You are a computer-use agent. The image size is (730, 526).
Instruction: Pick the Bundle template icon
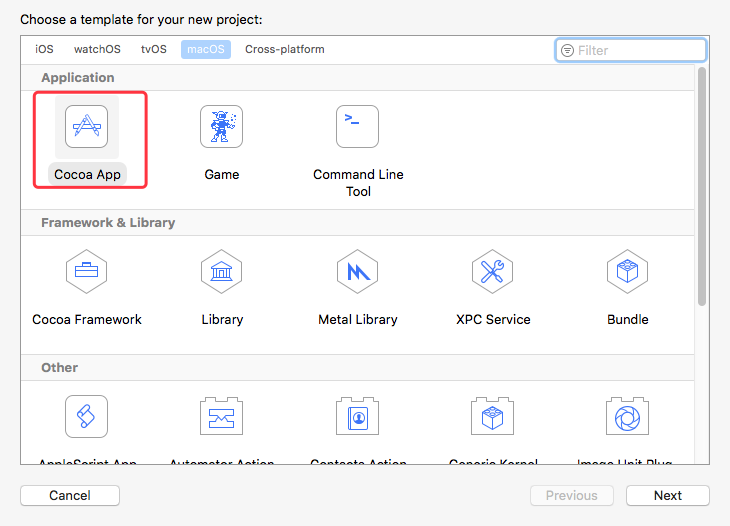tap(627, 272)
